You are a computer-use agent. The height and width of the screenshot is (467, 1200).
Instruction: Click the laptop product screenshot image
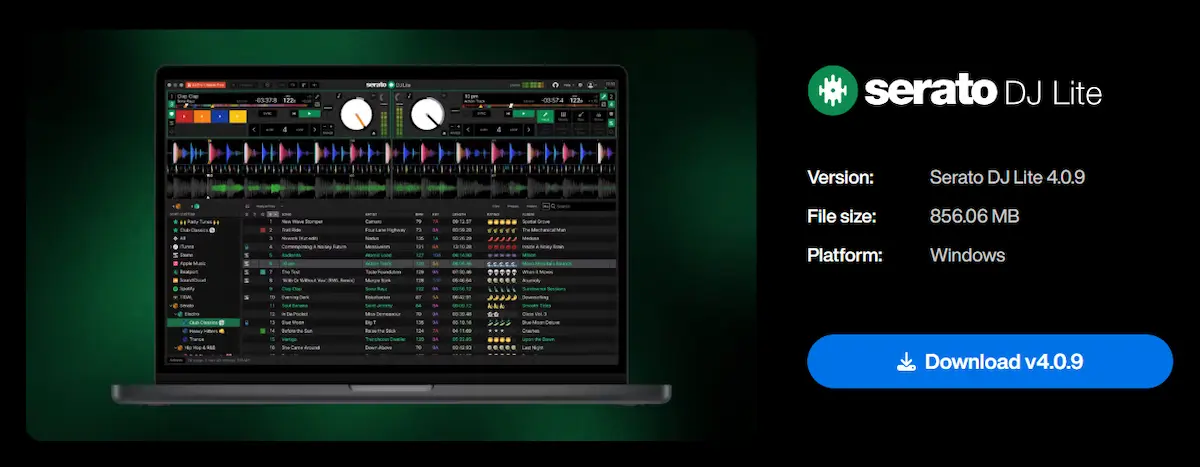(391, 235)
